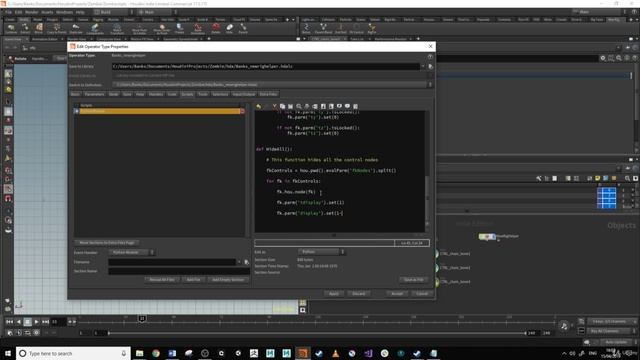This screenshot has height=360, width=640.
Task: Click the Duplicate shelf tool
Action: [76, 29]
